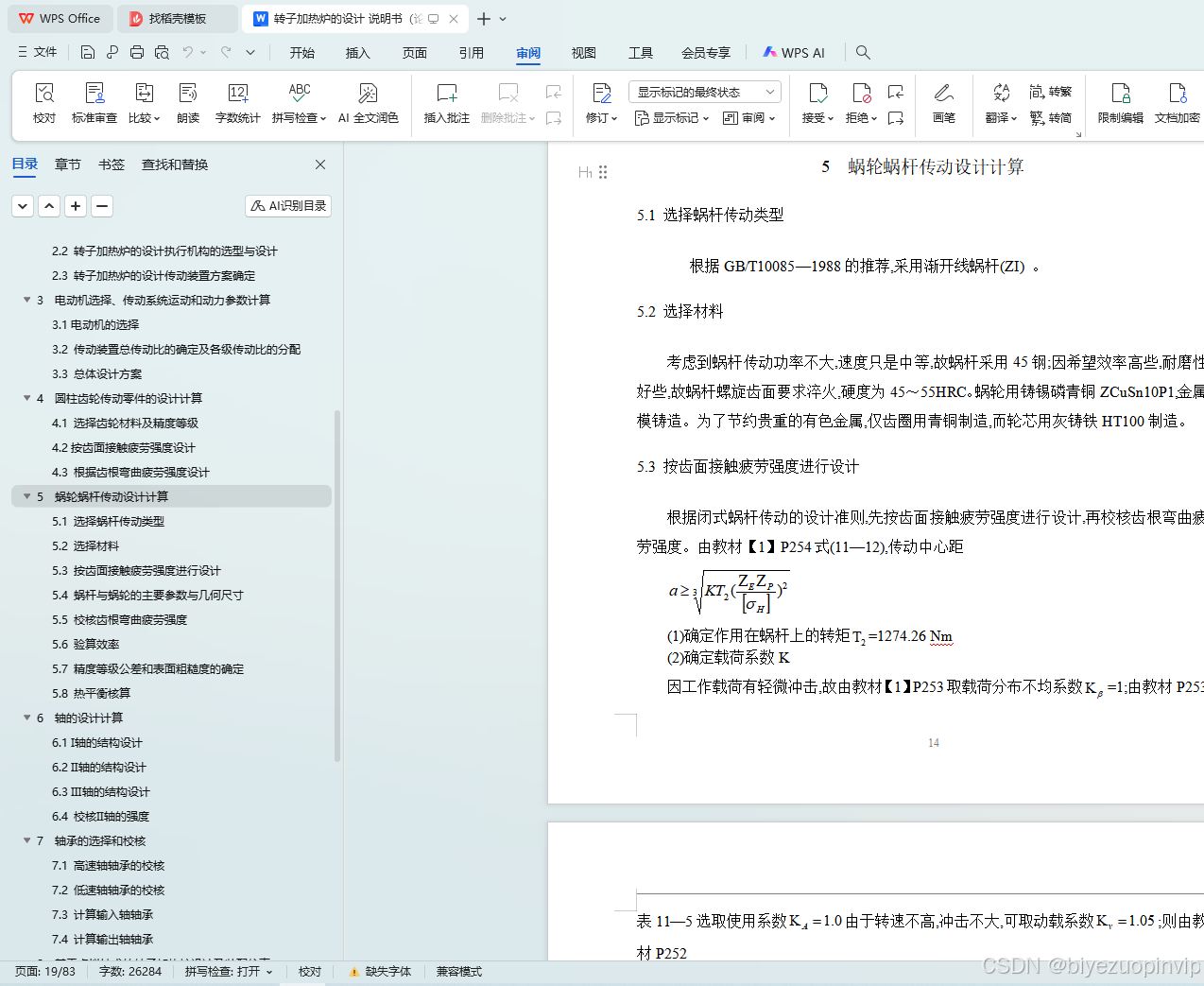Go to outline item 6.4 校核II轴的强度
Screen dimensions: 1204x986
100,816
